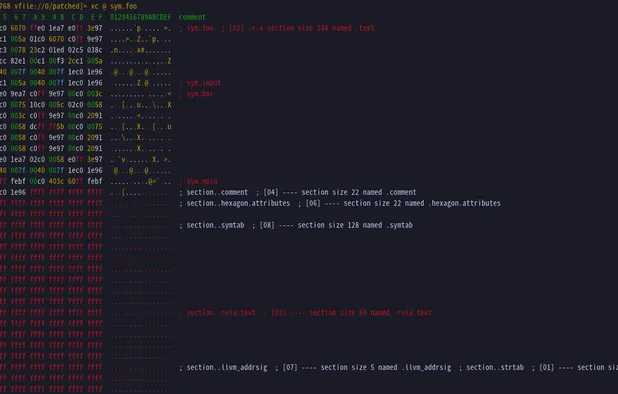Click ASCII text '...............Z'
This screenshot has height=394, width=618.
click(141, 61)
